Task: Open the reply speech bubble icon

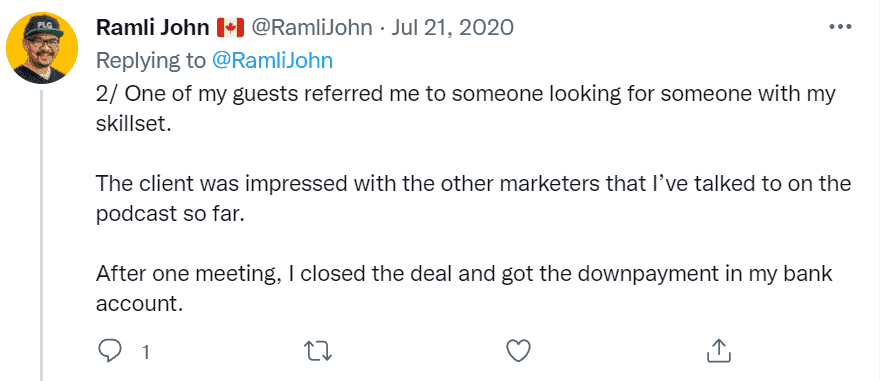Action: [110, 351]
